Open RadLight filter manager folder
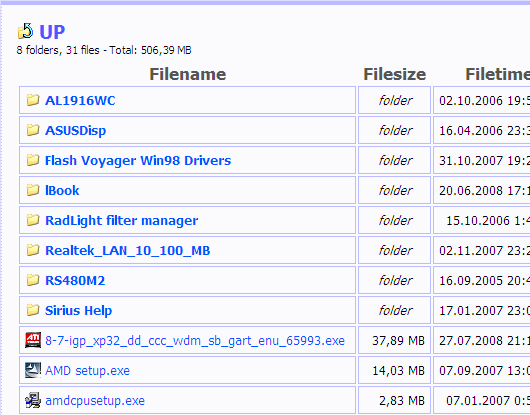Screen dimensions: 530x415 pos(122,220)
